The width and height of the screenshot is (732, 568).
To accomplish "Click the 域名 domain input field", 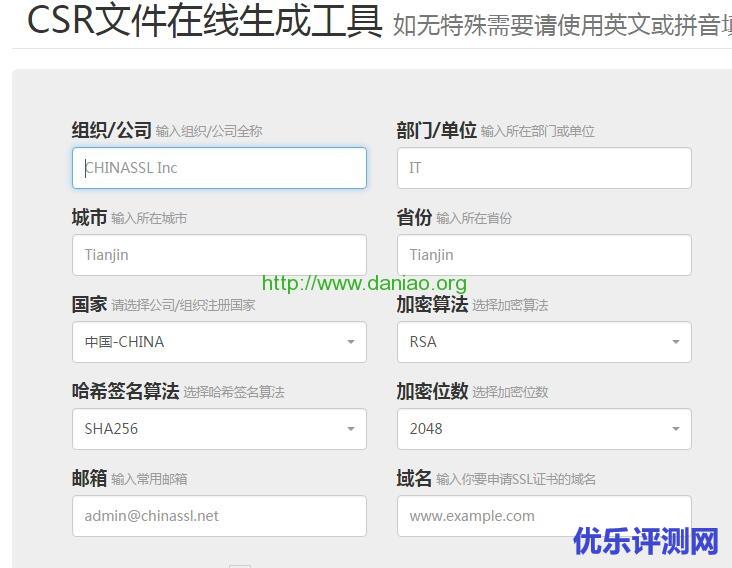I will tap(544, 516).
